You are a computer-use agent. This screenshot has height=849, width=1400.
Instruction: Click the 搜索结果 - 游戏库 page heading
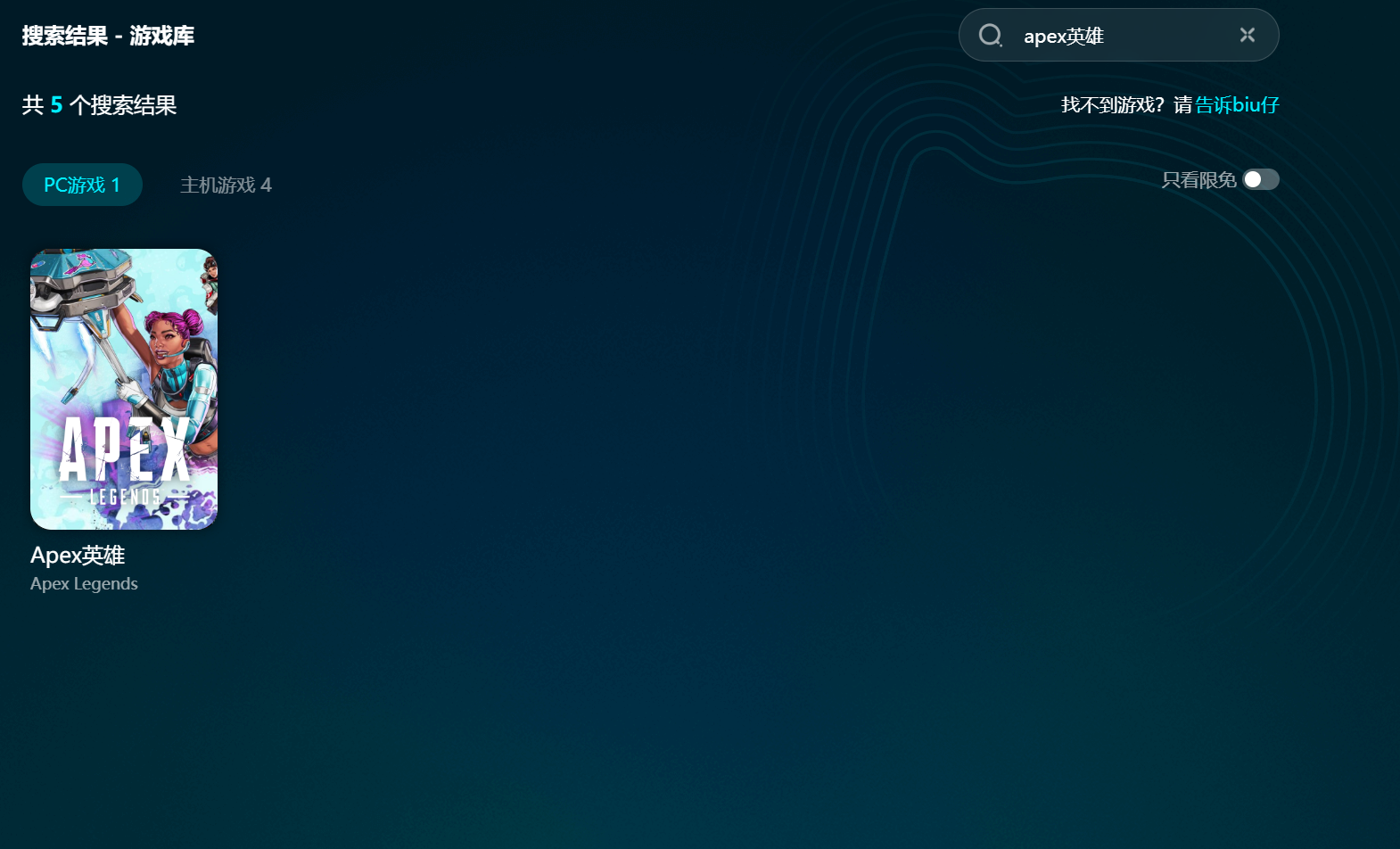(x=108, y=36)
